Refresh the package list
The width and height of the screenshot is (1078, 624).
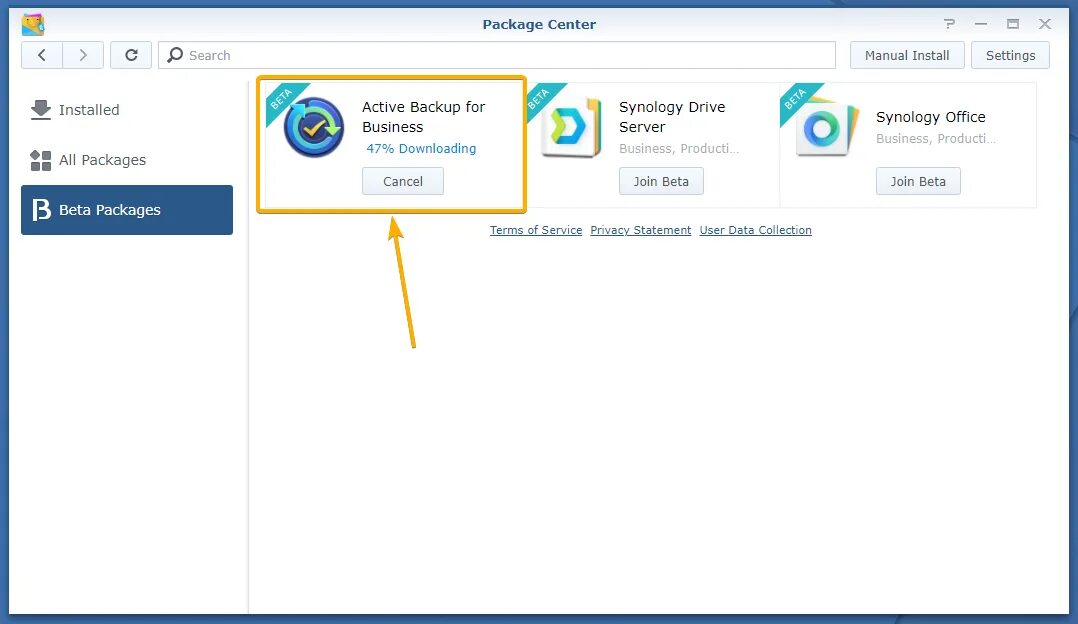(131, 55)
